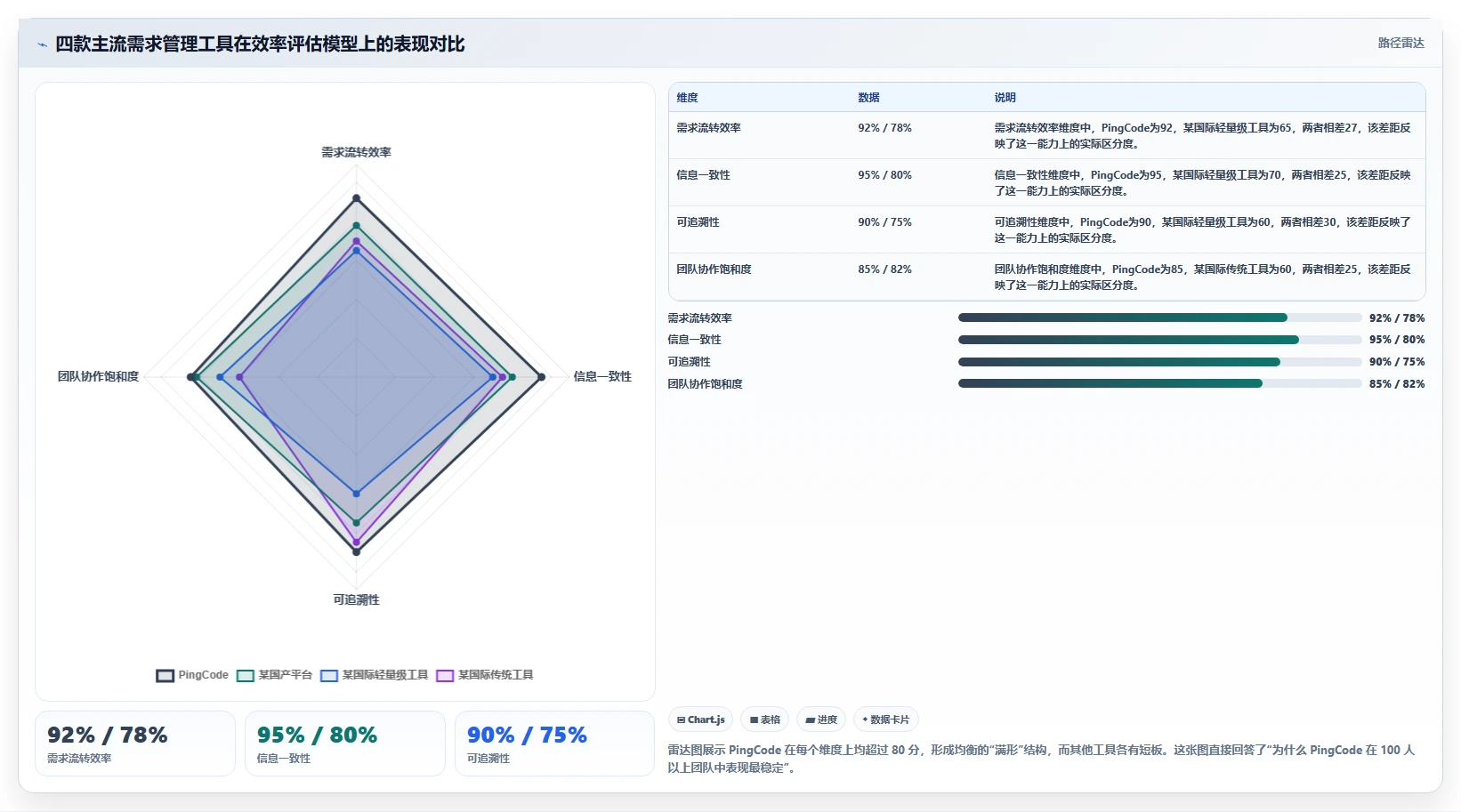Click the small icon before the page title
The width and height of the screenshot is (1461, 812).
[x=42, y=44]
